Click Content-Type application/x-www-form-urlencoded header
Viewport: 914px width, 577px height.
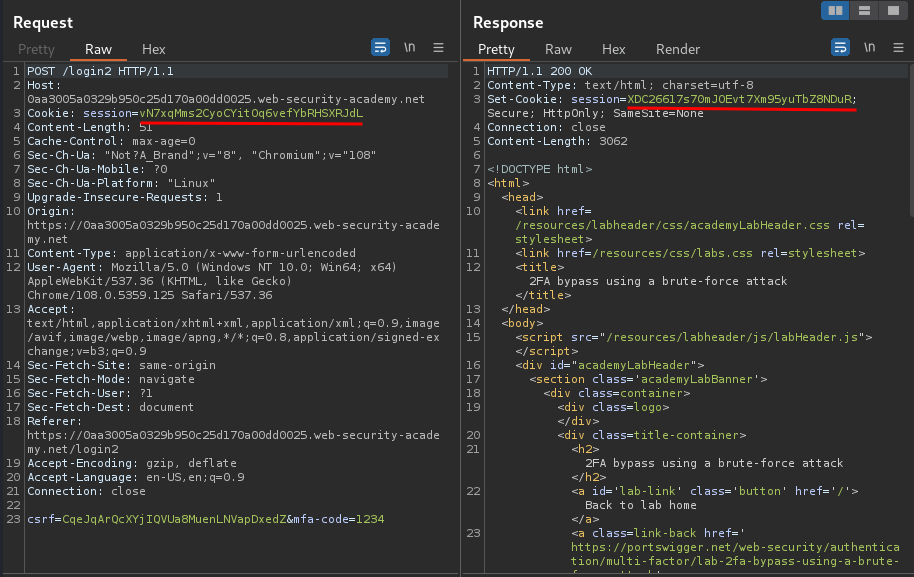point(191,253)
